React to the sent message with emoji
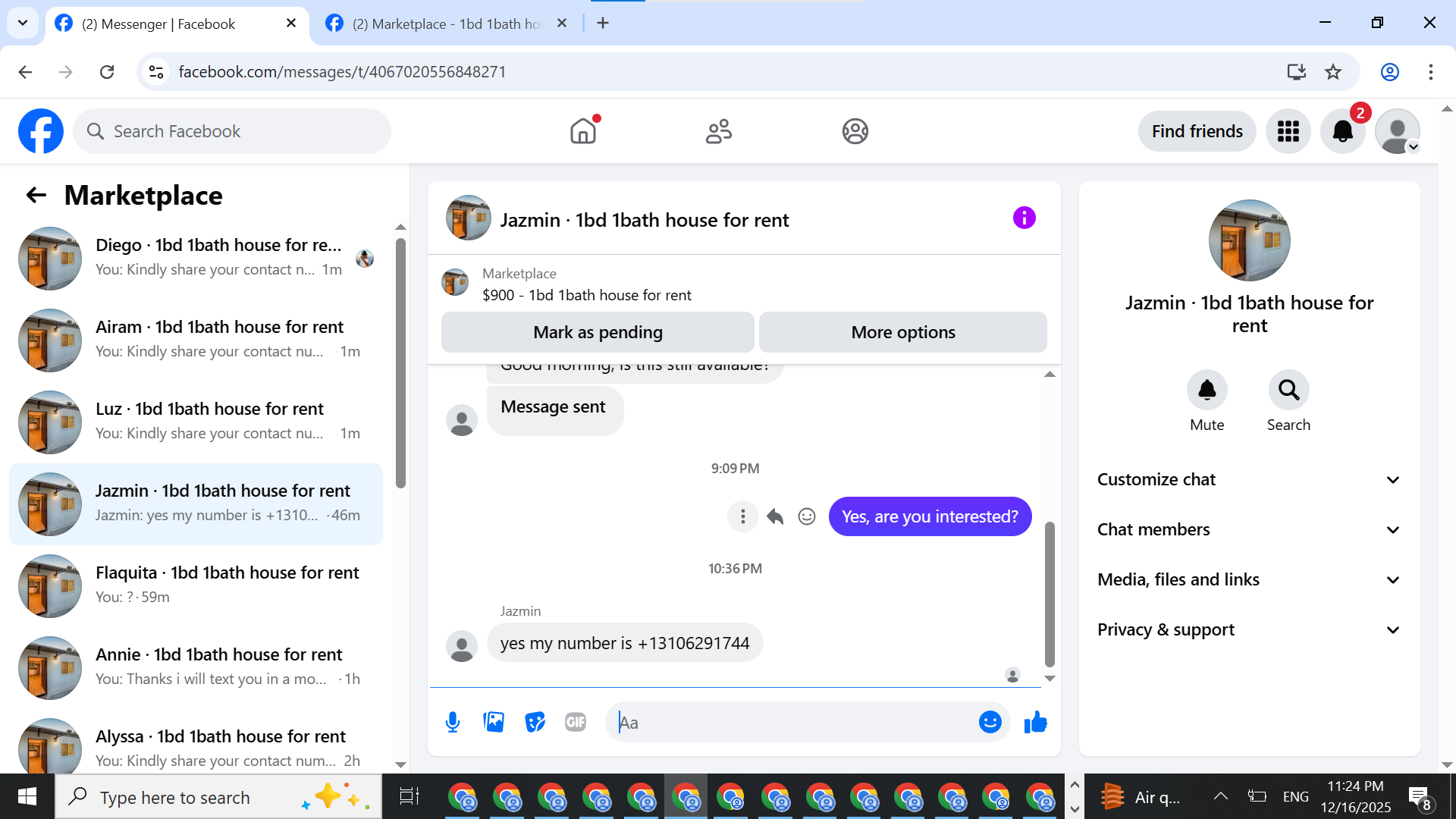 807,516
